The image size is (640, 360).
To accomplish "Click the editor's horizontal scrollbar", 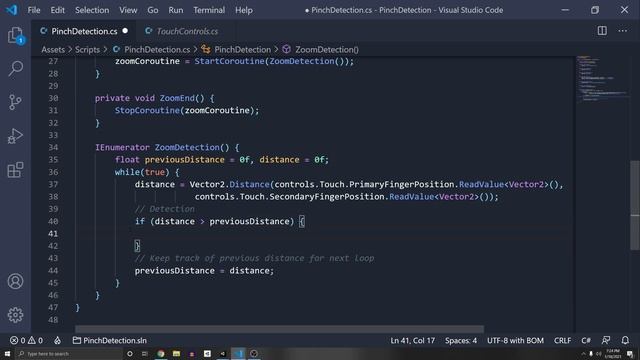I will tap(279, 329).
